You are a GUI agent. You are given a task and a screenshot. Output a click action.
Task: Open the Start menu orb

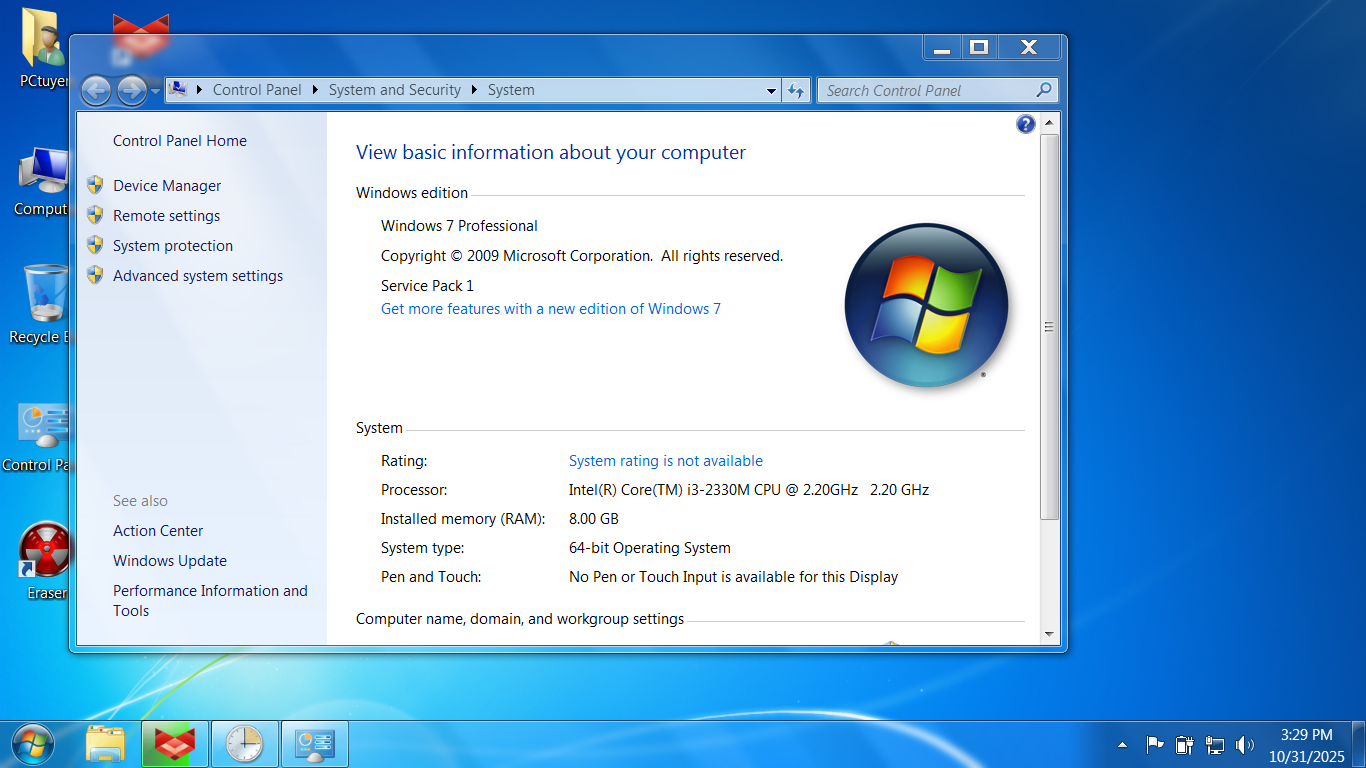coord(32,744)
